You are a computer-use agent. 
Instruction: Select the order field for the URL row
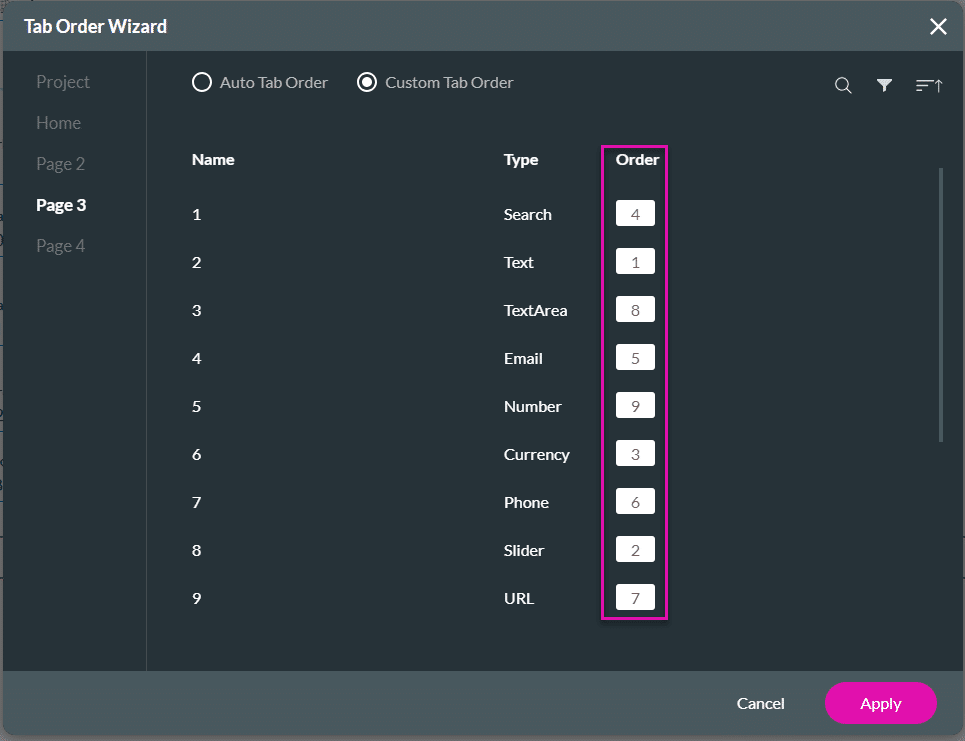pyautogui.click(x=635, y=596)
